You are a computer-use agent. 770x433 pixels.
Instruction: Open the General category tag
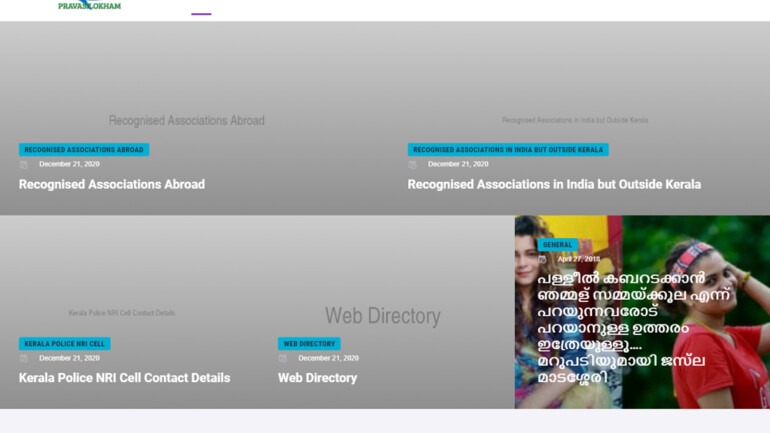557,245
